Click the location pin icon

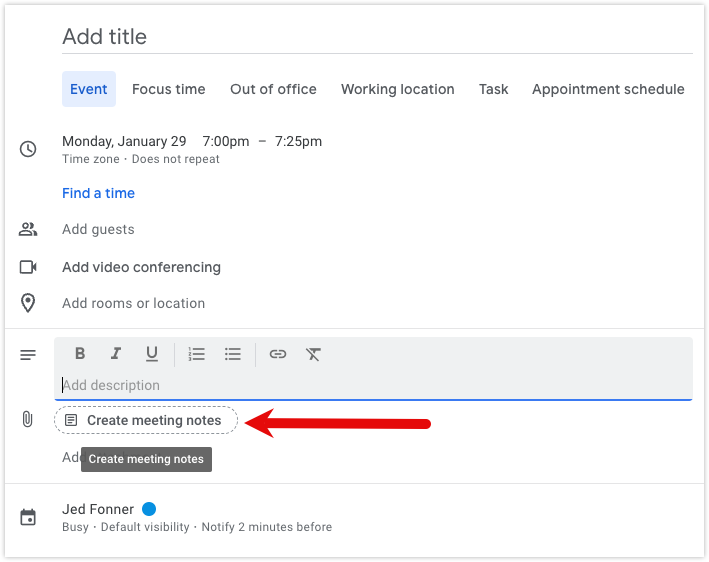pyautogui.click(x=28, y=303)
